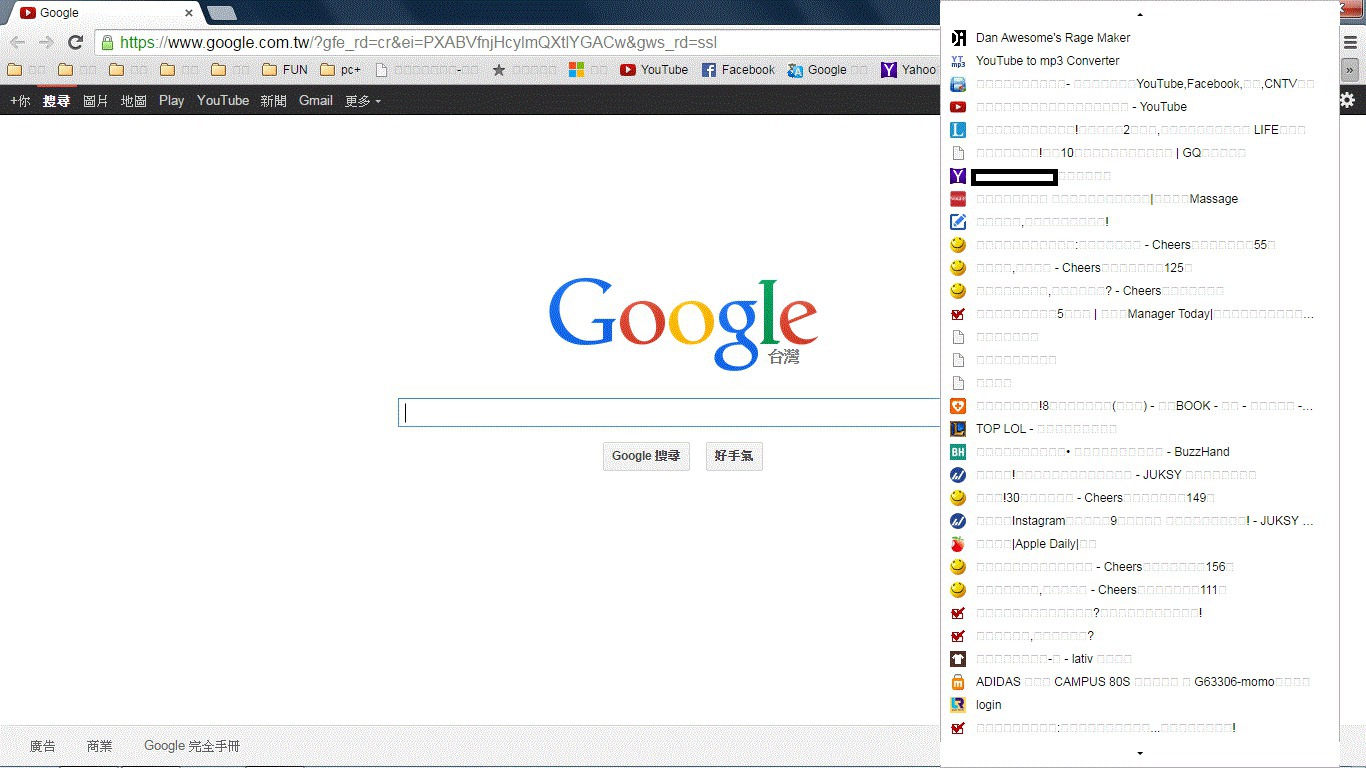Open the JUKSY Instagram bookmark
This screenshot has height=768, width=1366.
(1140, 521)
